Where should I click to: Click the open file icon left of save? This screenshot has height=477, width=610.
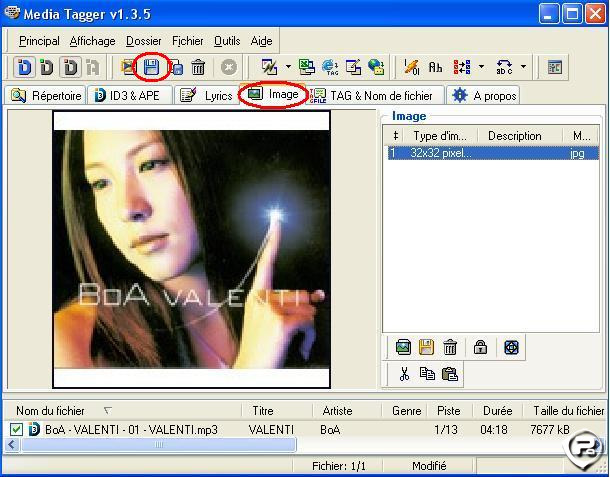[128, 67]
